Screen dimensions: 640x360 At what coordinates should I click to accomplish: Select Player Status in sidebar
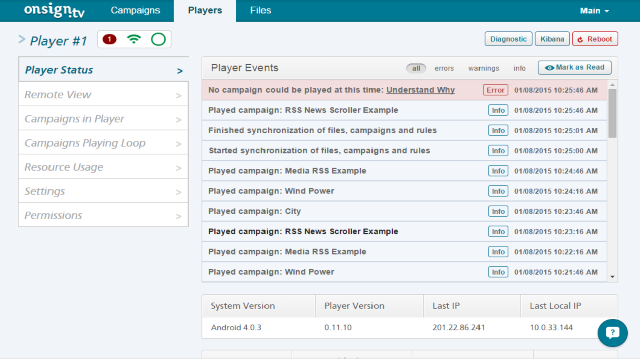click(x=104, y=70)
